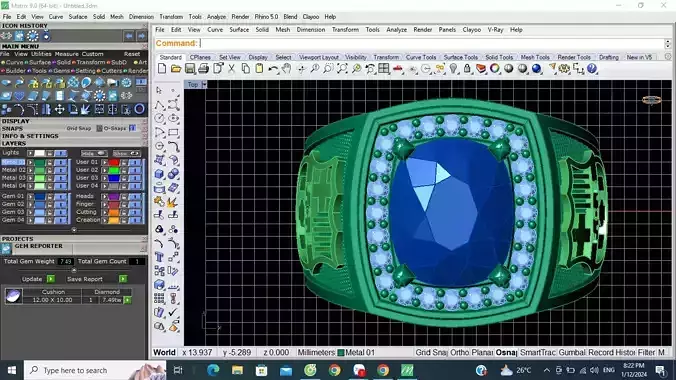Toggle Record History in the status bar
Image resolution: width=676 pixels, height=380 pixels.
[612, 352]
